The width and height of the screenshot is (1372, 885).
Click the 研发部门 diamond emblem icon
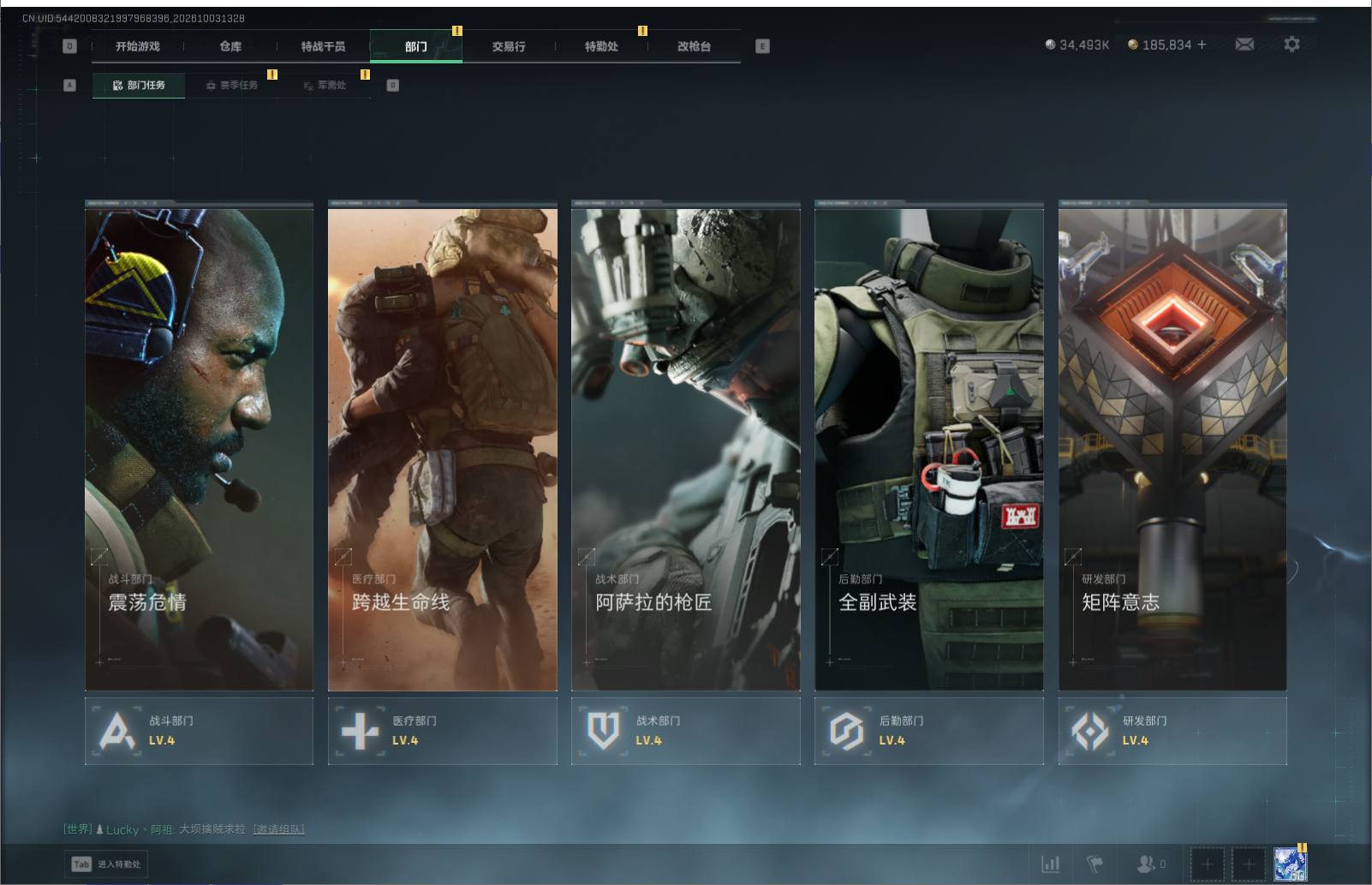pyautogui.click(x=1090, y=732)
